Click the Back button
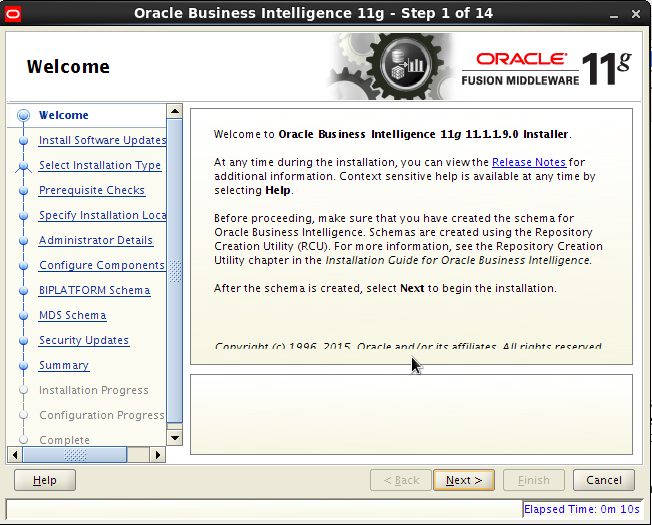Viewport: 652px width, 525px height. point(401,480)
